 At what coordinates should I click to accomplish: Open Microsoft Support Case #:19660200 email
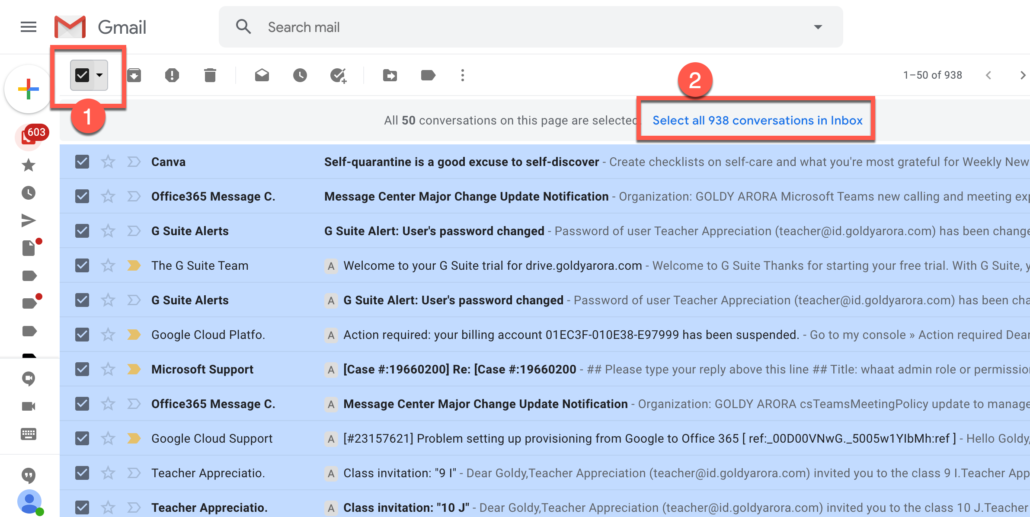click(545, 369)
